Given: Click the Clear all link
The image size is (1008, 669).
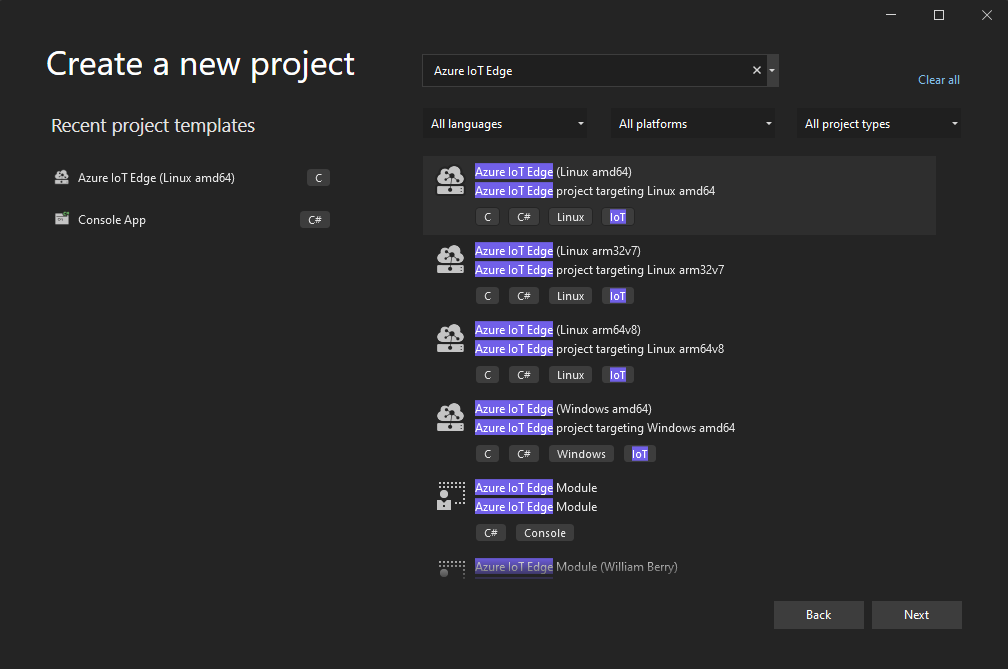Looking at the screenshot, I should pyautogui.click(x=939, y=80).
